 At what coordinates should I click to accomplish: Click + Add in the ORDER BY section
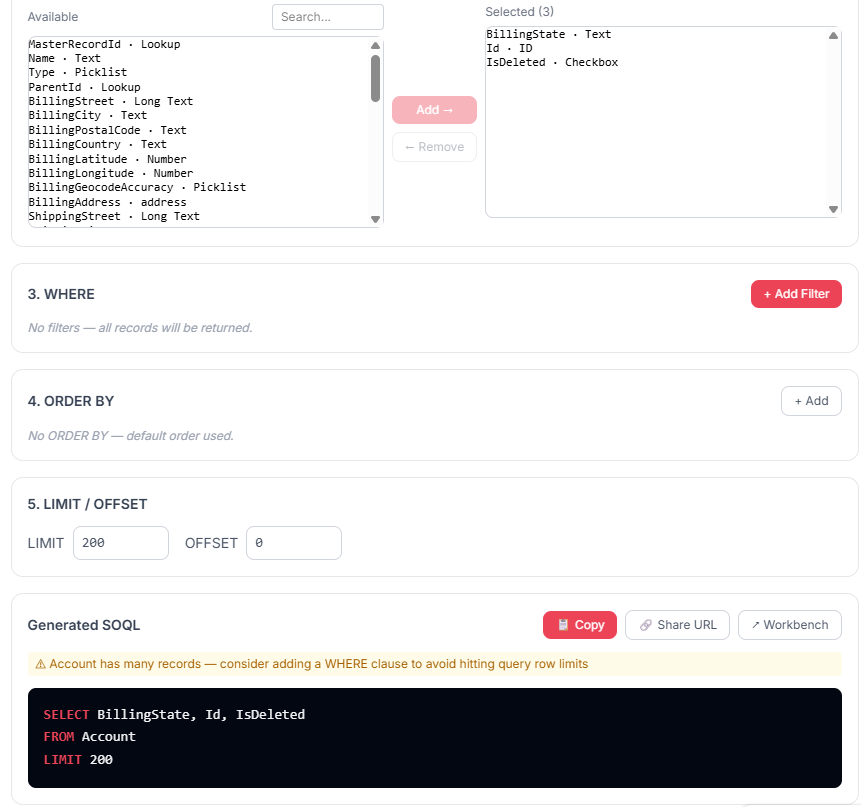pos(811,400)
